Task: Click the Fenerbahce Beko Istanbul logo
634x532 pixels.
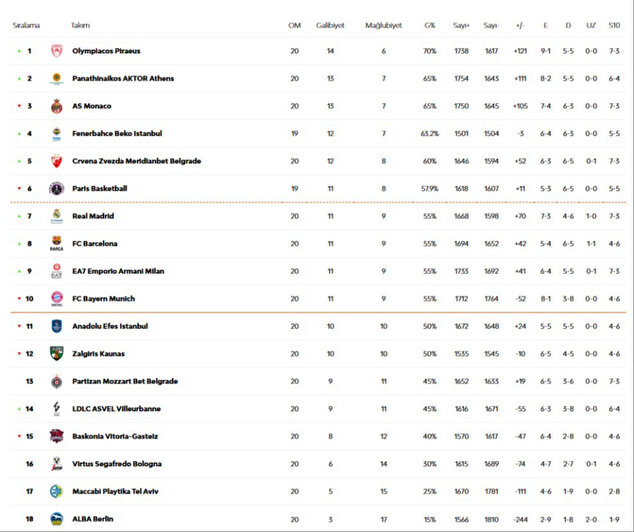Action: click(57, 133)
